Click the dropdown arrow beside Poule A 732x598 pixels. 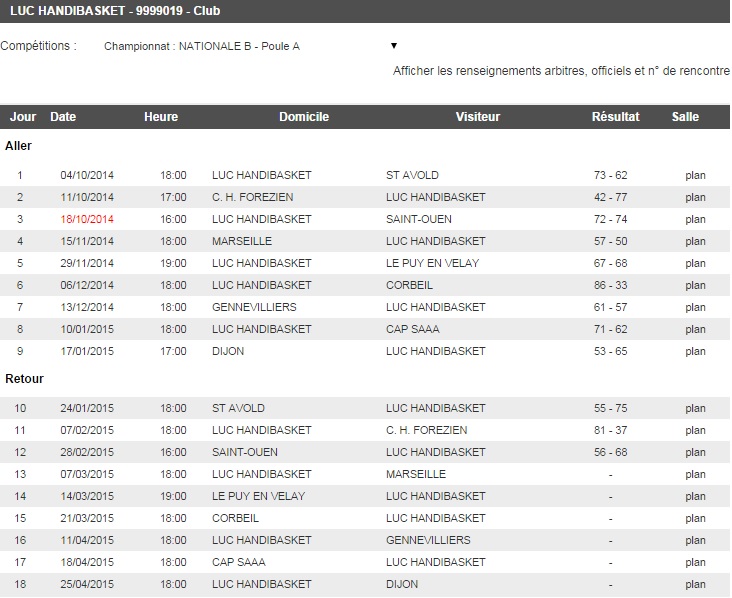394,46
